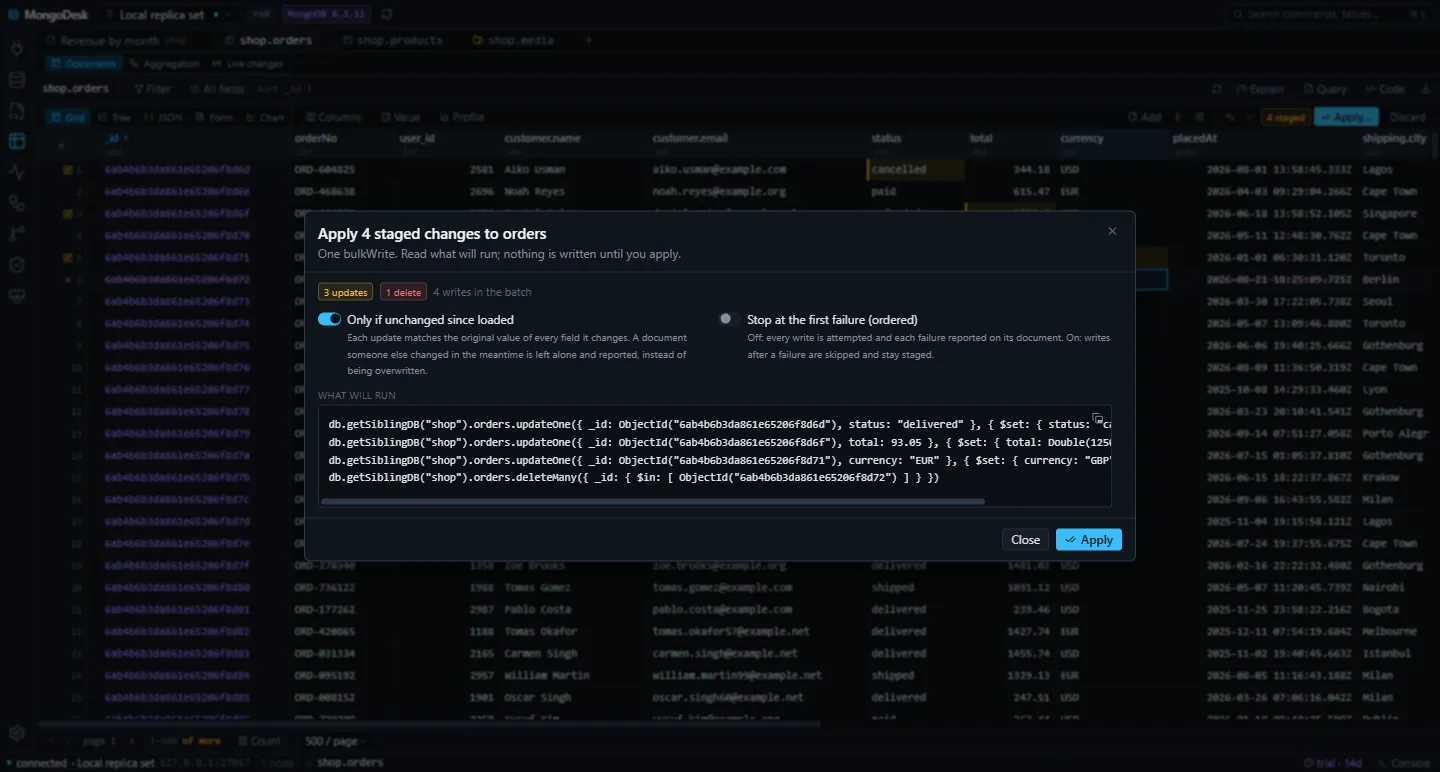Copy the 'What will run' script
Screen dimensions: 1440x772
point(1097,418)
